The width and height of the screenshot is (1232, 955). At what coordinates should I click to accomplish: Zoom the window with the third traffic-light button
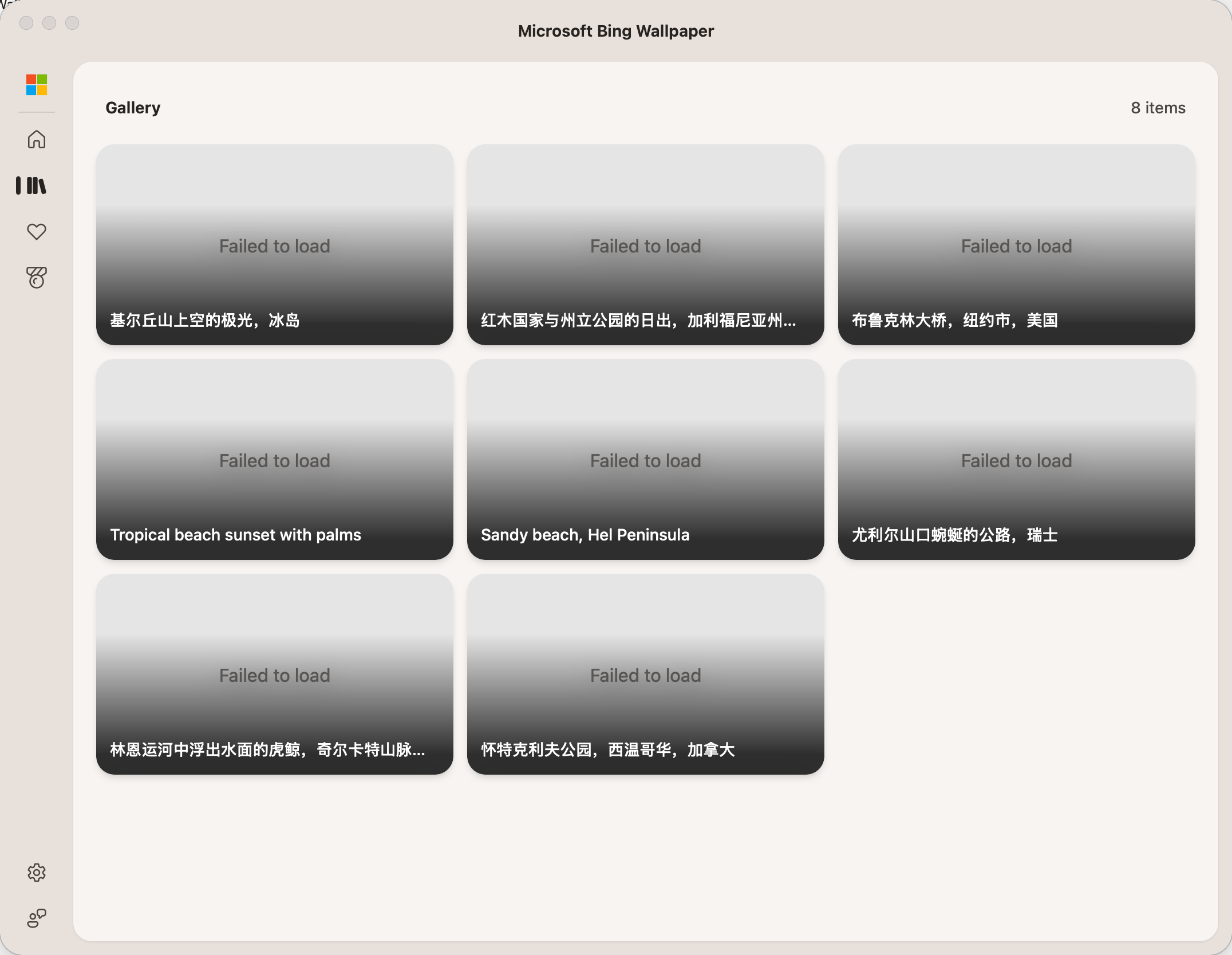pyautogui.click(x=72, y=23)
